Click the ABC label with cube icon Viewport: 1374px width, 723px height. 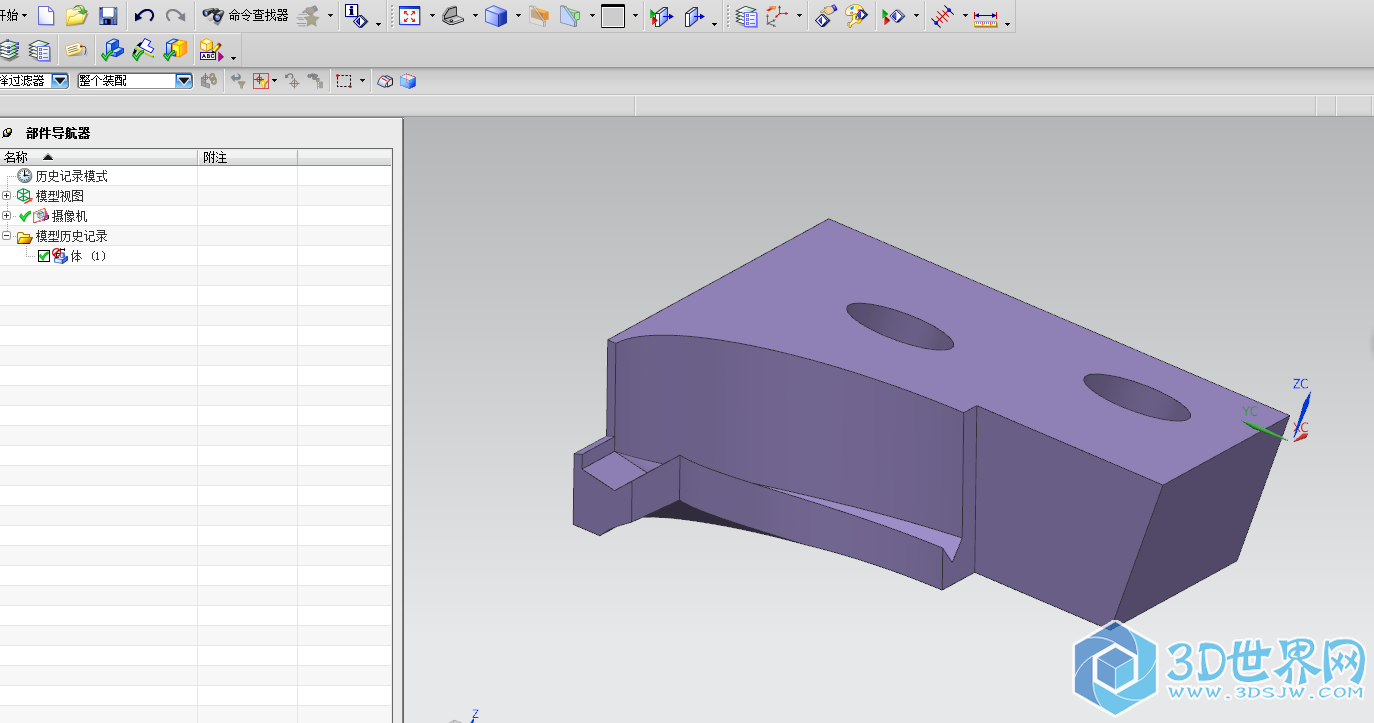click(x=210, y=49)
